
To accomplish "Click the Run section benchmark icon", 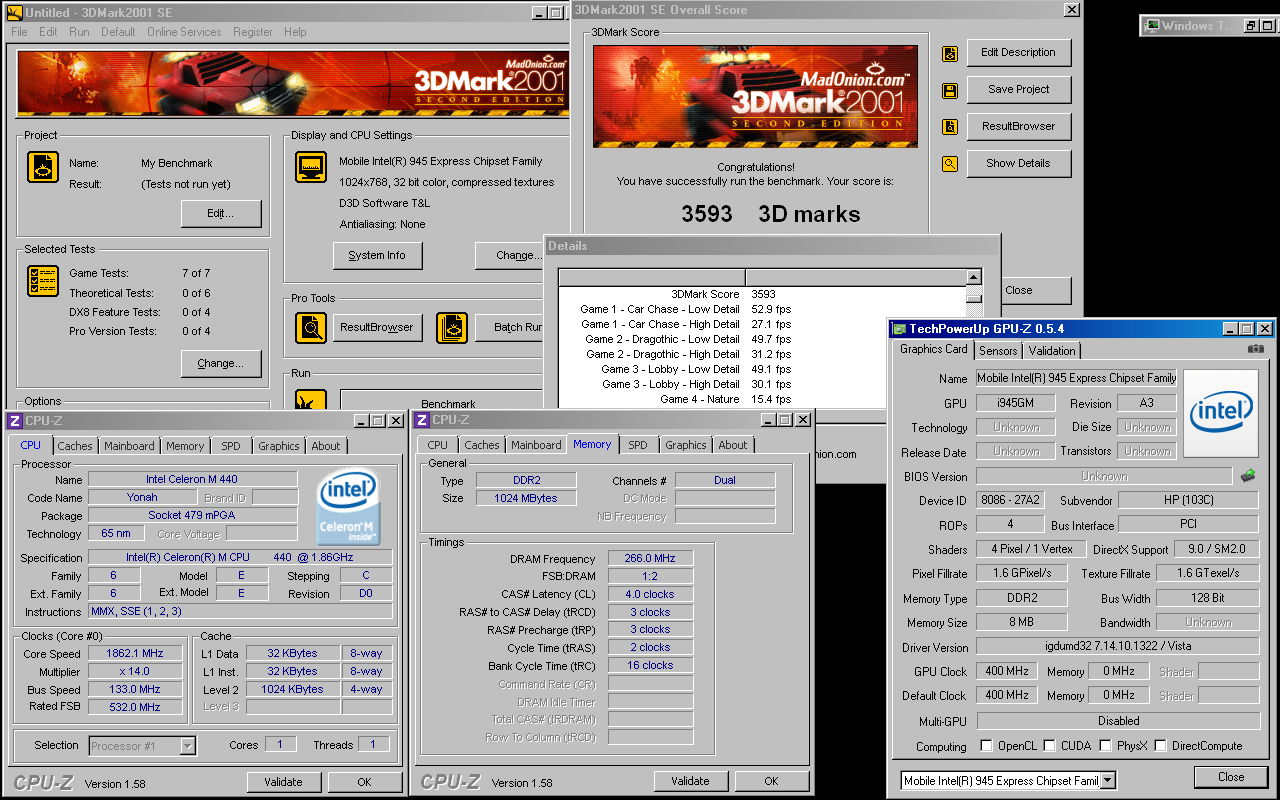I will pyautogui.click(x=311, y=400).
